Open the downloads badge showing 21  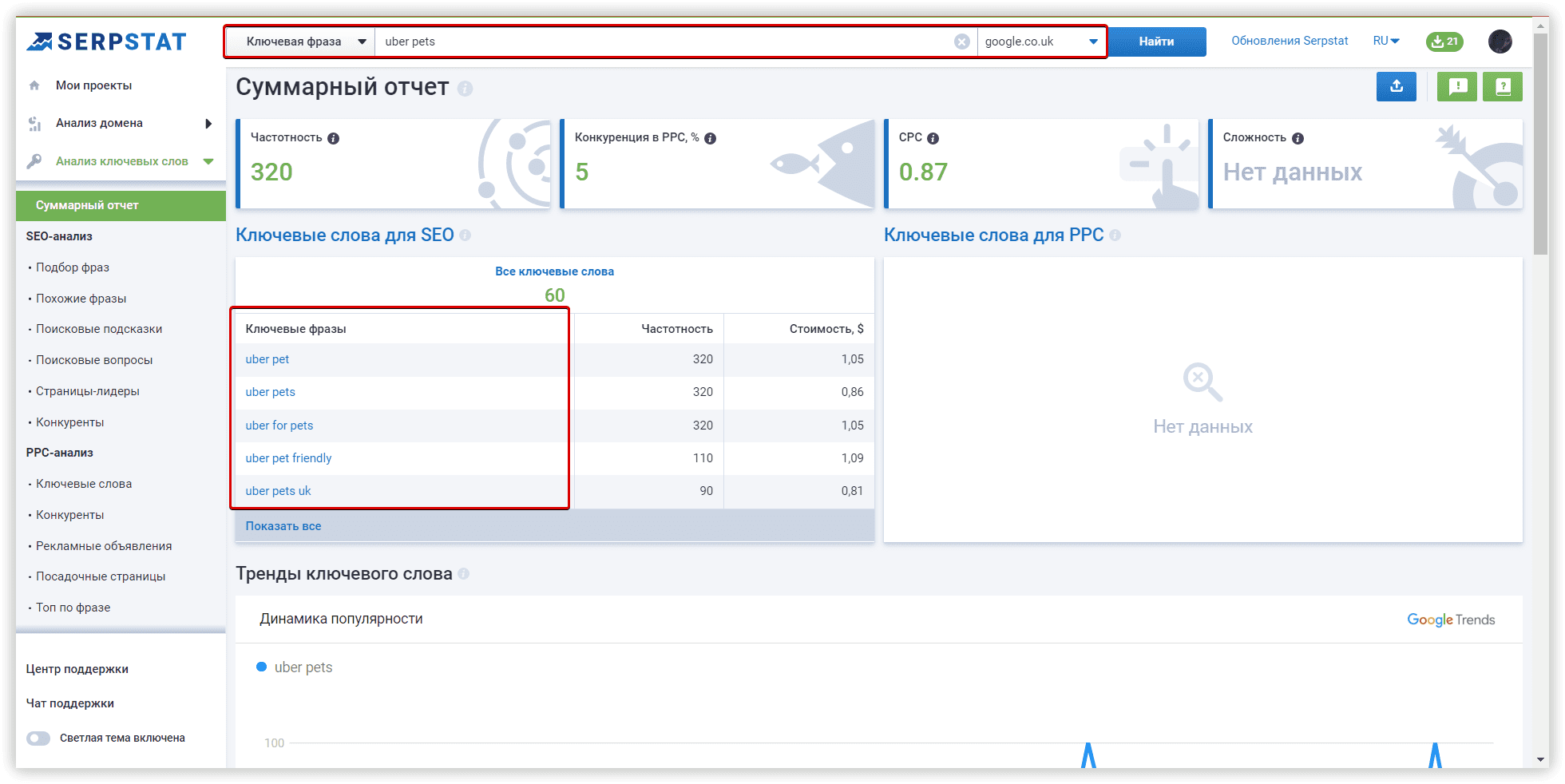[1444, 42]
